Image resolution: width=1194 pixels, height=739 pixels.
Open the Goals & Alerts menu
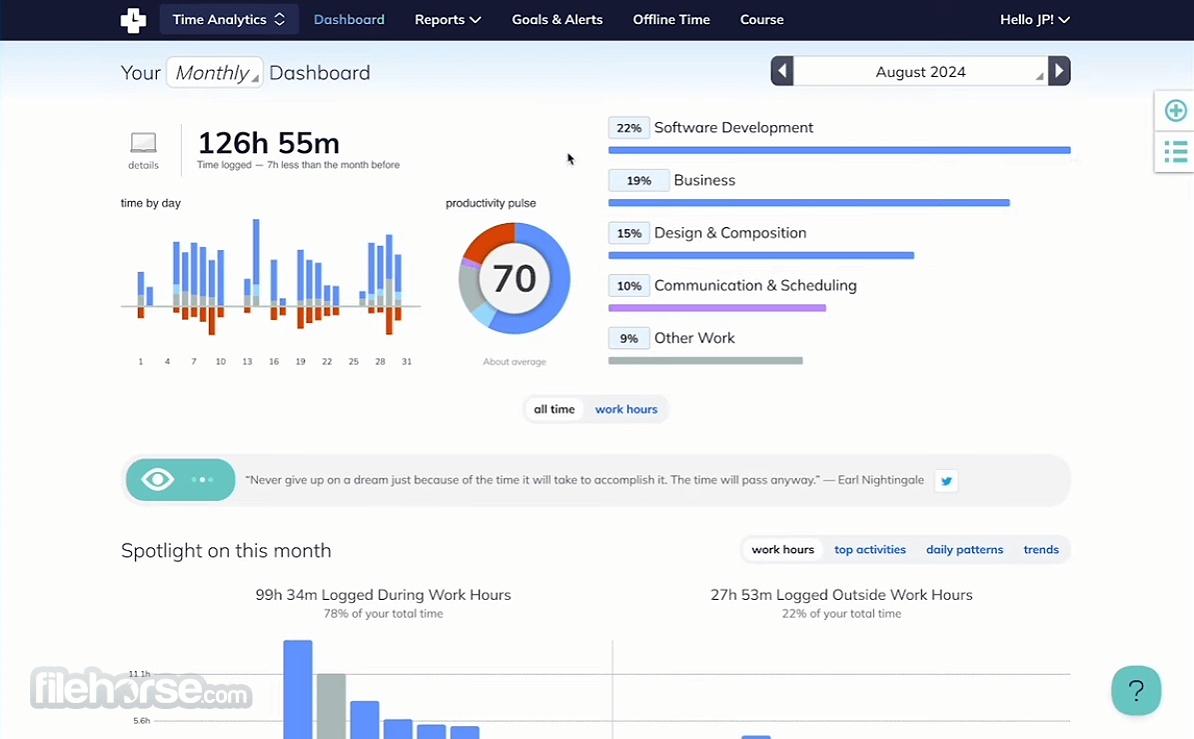point(557,20)
